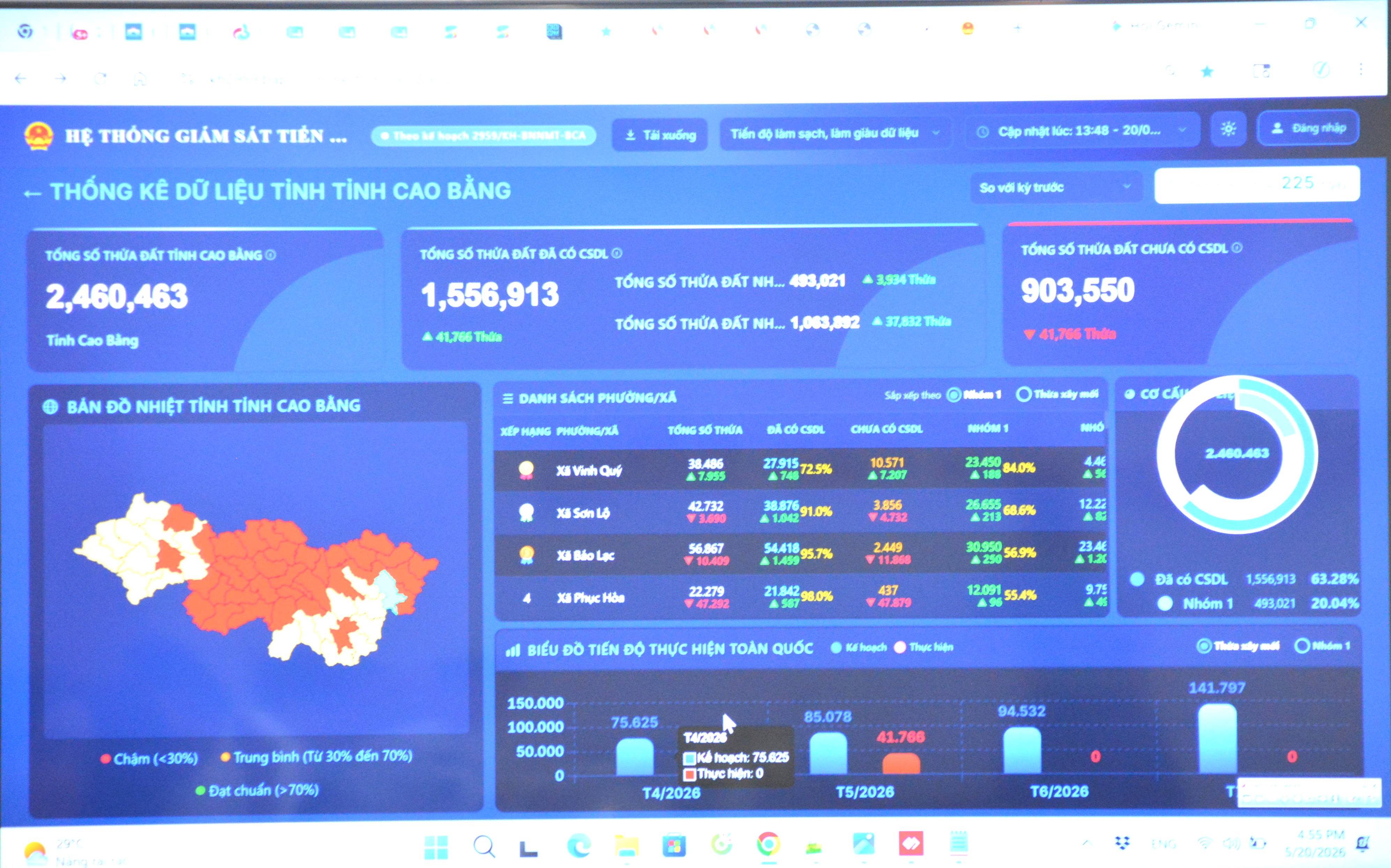Toggle Nhóm 1 legend in donut chart
Screen dimensions: 1391x868
point(1195,603)
